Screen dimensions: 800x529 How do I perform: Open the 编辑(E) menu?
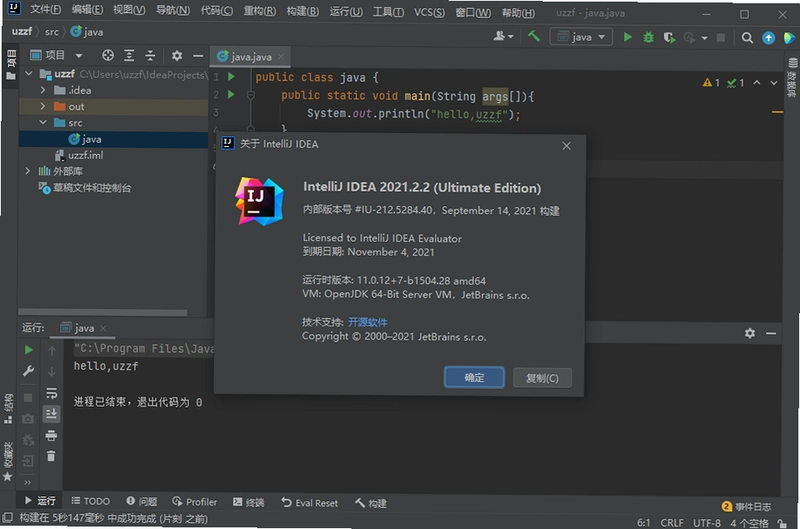tap(87, 10)
